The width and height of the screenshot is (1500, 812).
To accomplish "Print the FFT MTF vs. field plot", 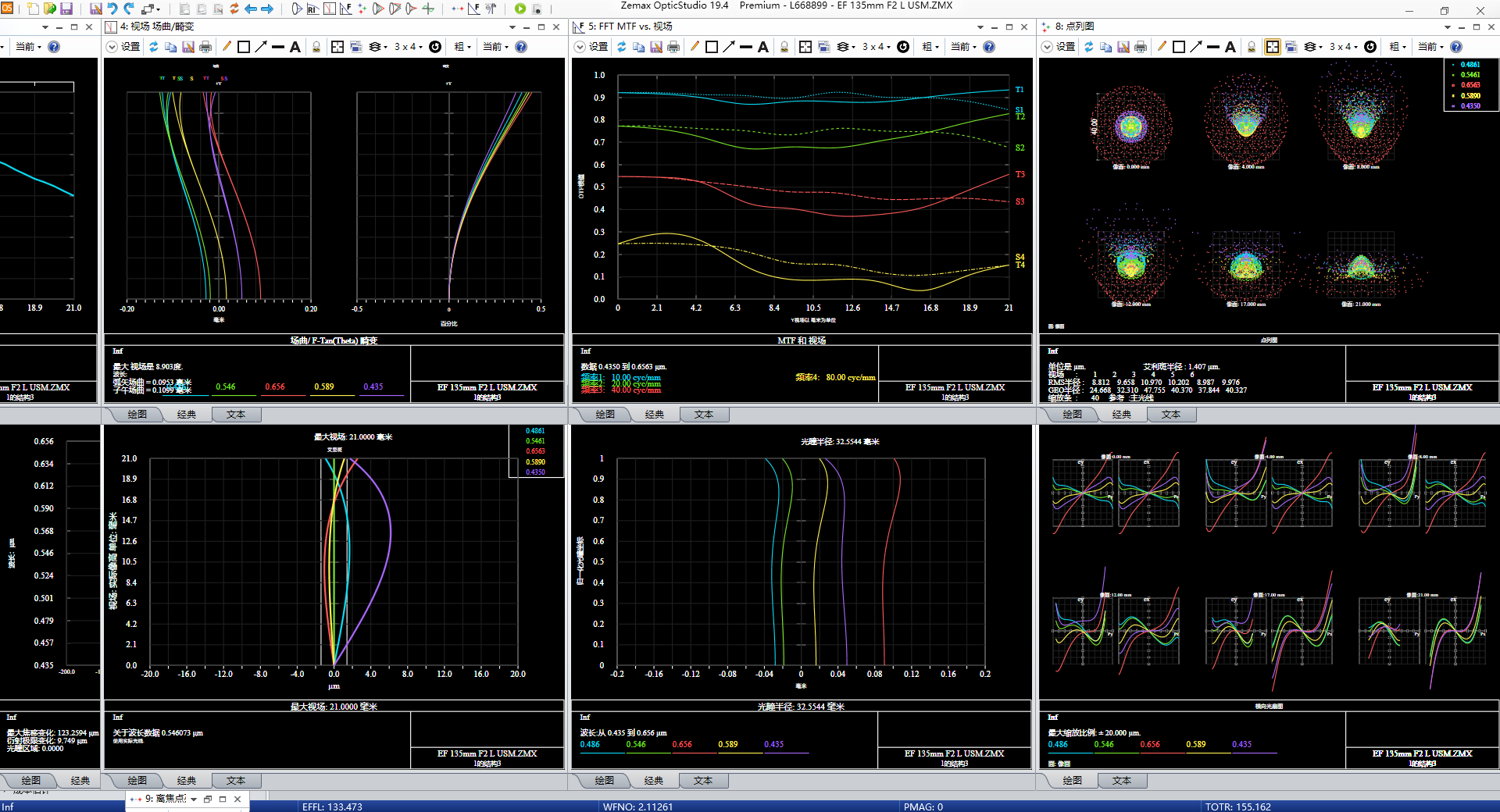I will point(673,47).
